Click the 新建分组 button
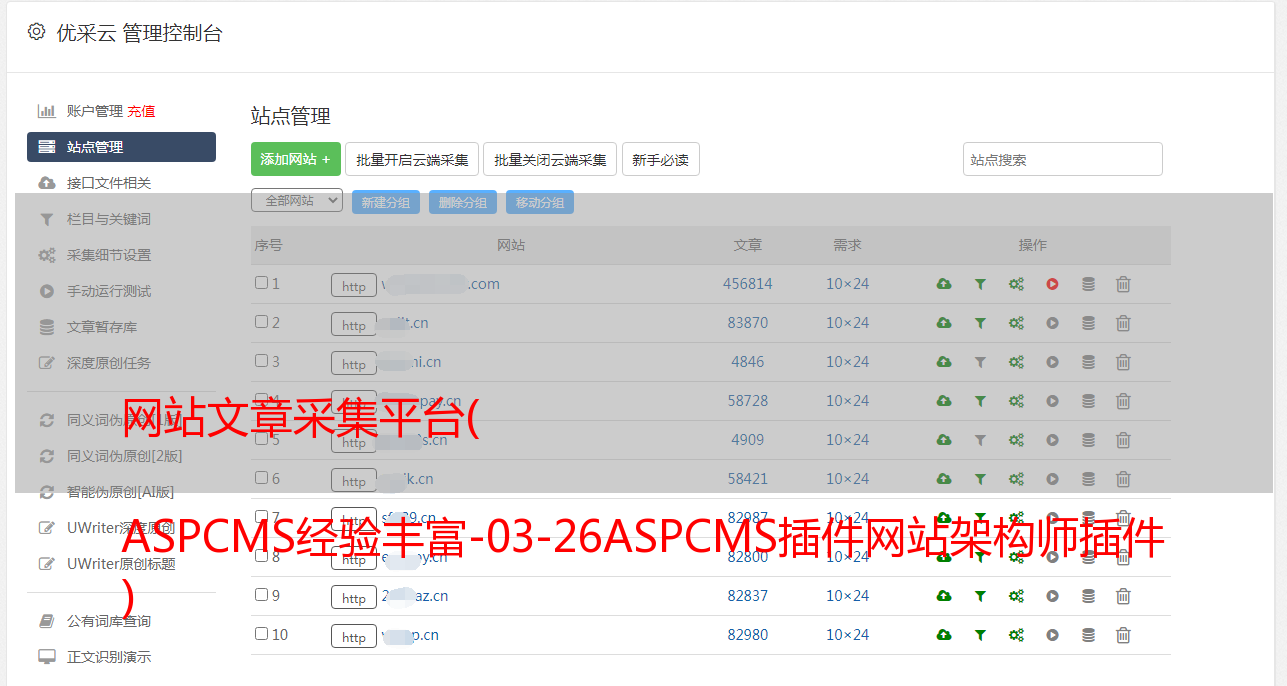 coord(386,202)
